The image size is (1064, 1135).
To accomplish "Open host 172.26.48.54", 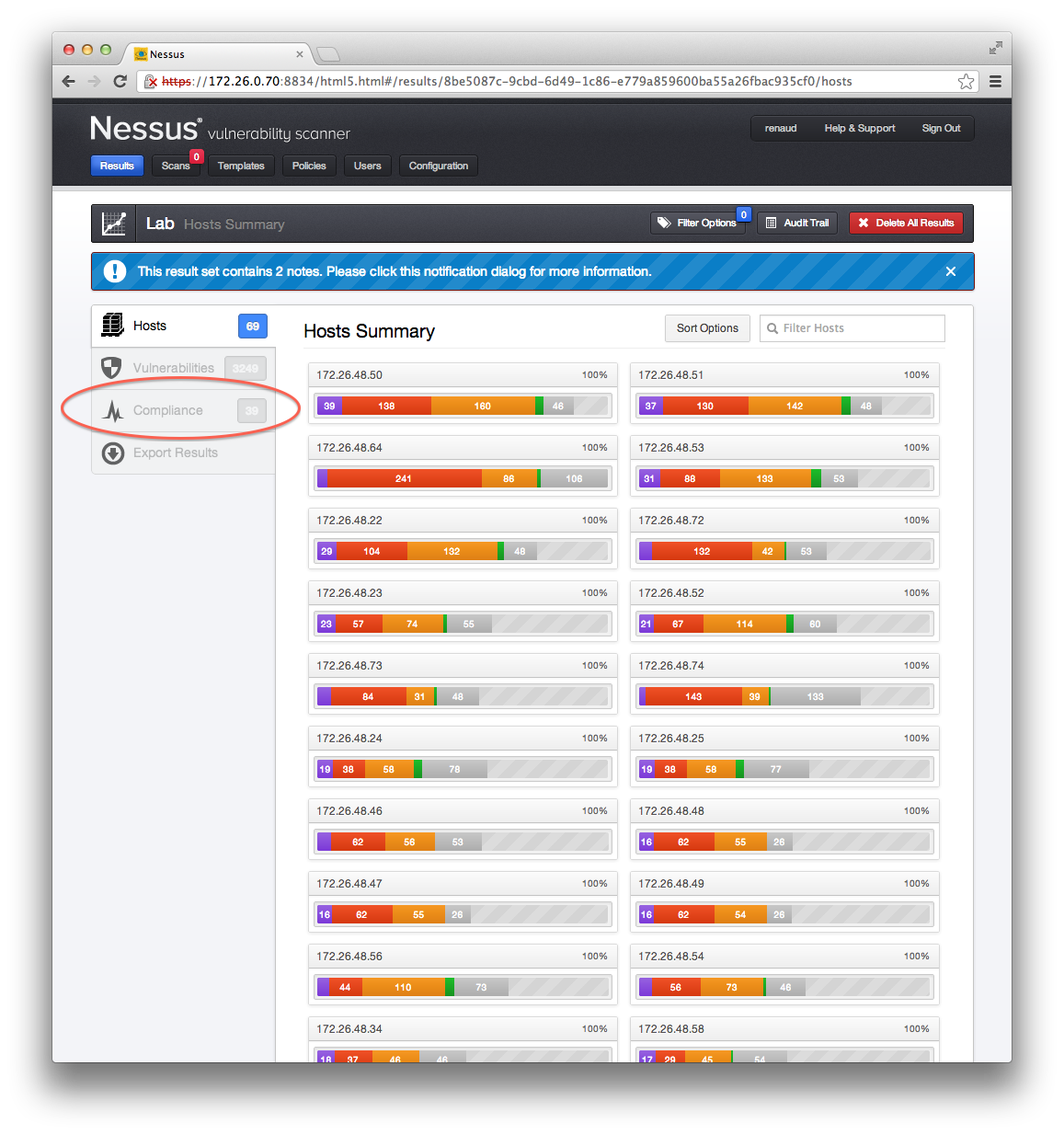I will [x=784, y=973].
